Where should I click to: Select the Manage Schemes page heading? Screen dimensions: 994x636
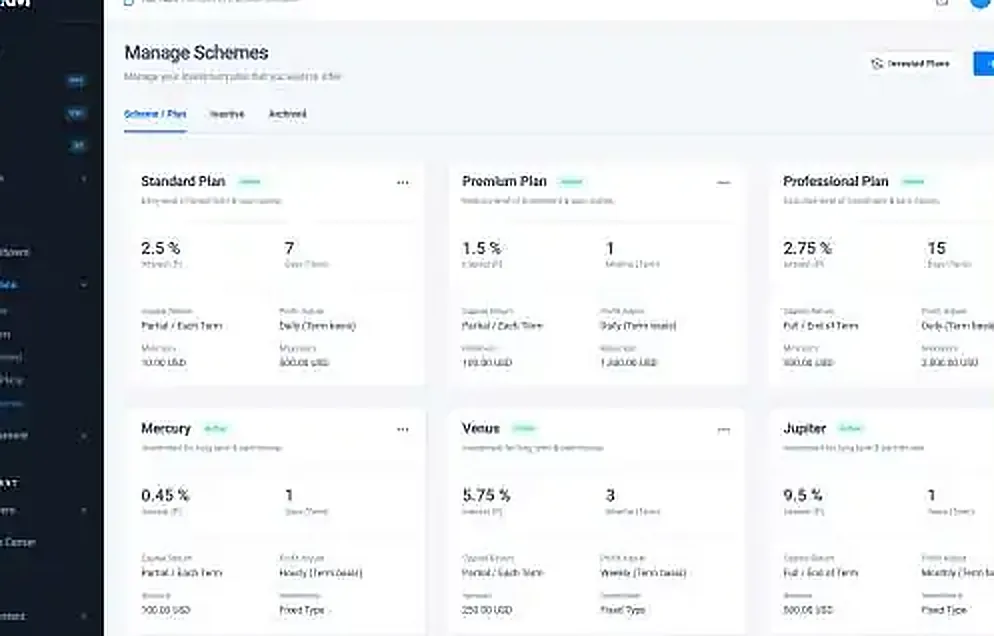click(197, 53)
